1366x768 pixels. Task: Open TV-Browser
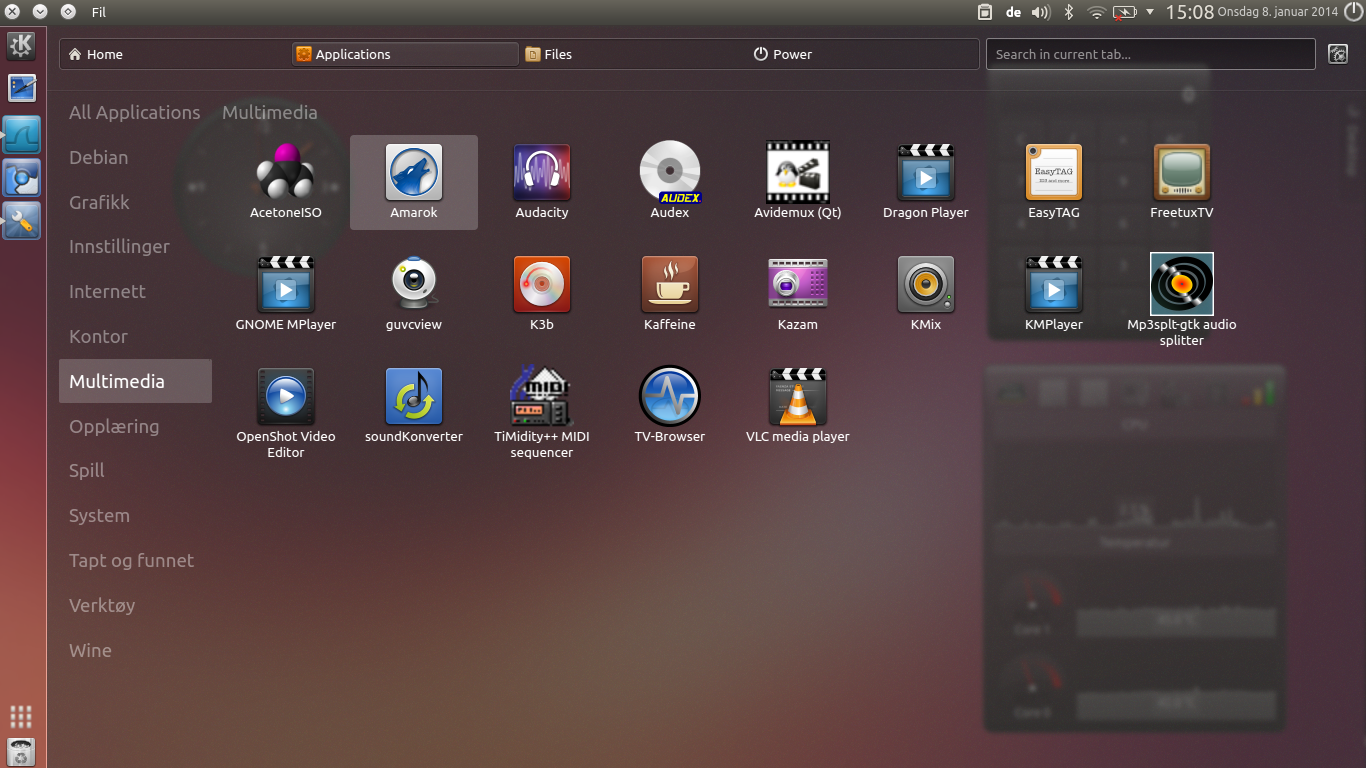click(670, 406)
